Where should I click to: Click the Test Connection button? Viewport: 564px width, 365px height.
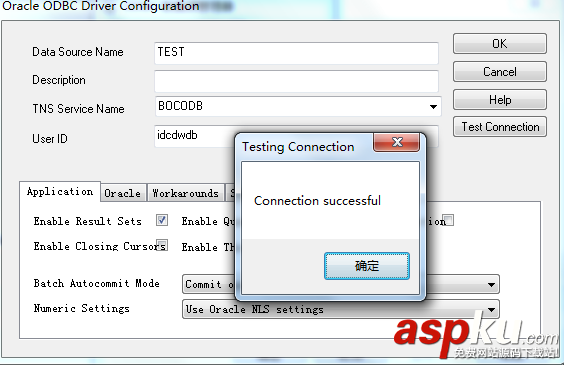(500, 127)
